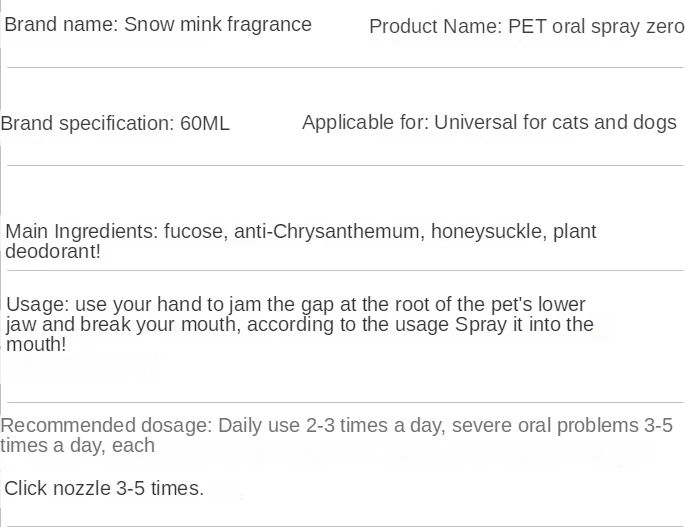
Task: Click the "Applicable for:" label
Action: [365, 123]
